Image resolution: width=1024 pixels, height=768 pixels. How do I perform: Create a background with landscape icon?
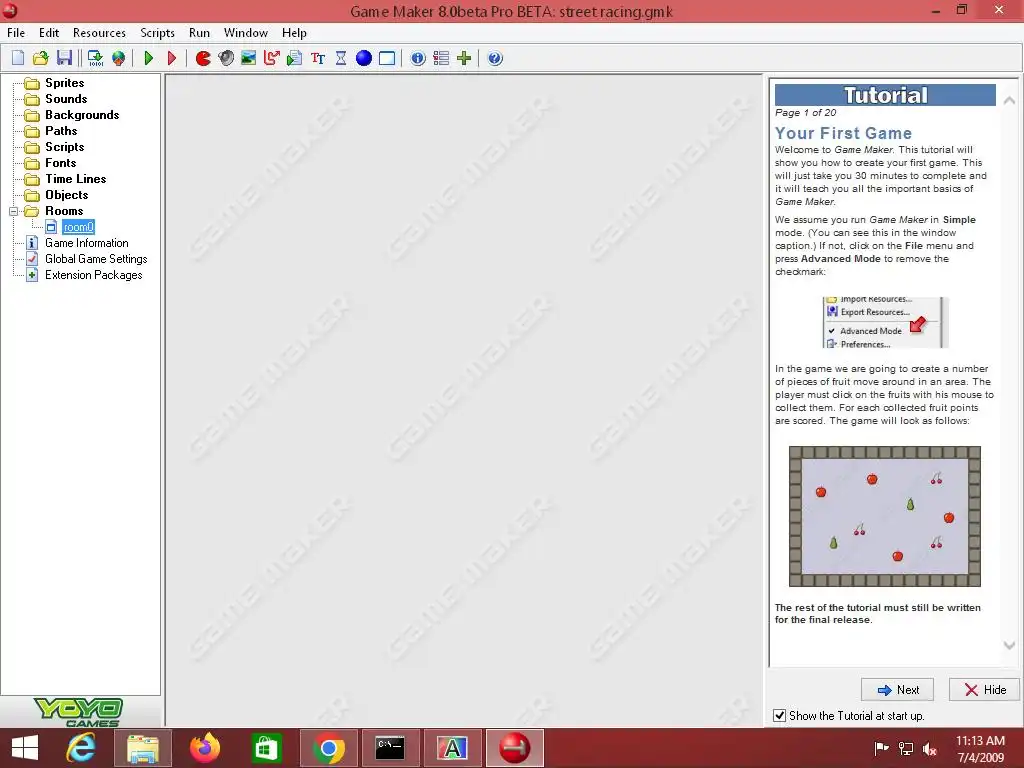coord(248,58)
